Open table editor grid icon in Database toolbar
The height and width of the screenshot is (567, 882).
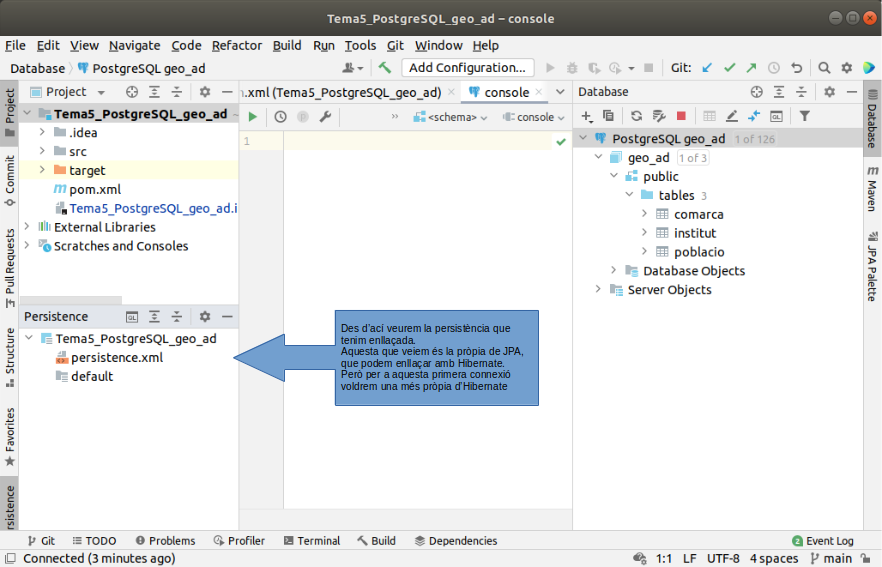click(709, 116)
